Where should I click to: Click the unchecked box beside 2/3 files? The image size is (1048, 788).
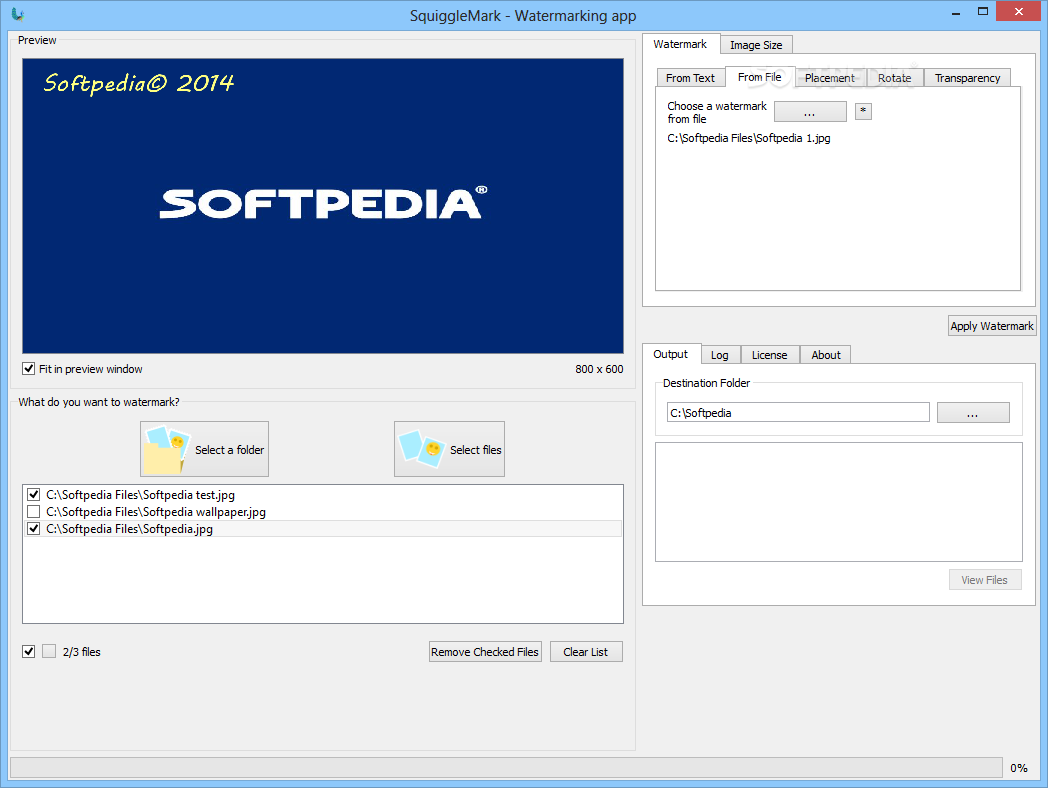point(49,652)
